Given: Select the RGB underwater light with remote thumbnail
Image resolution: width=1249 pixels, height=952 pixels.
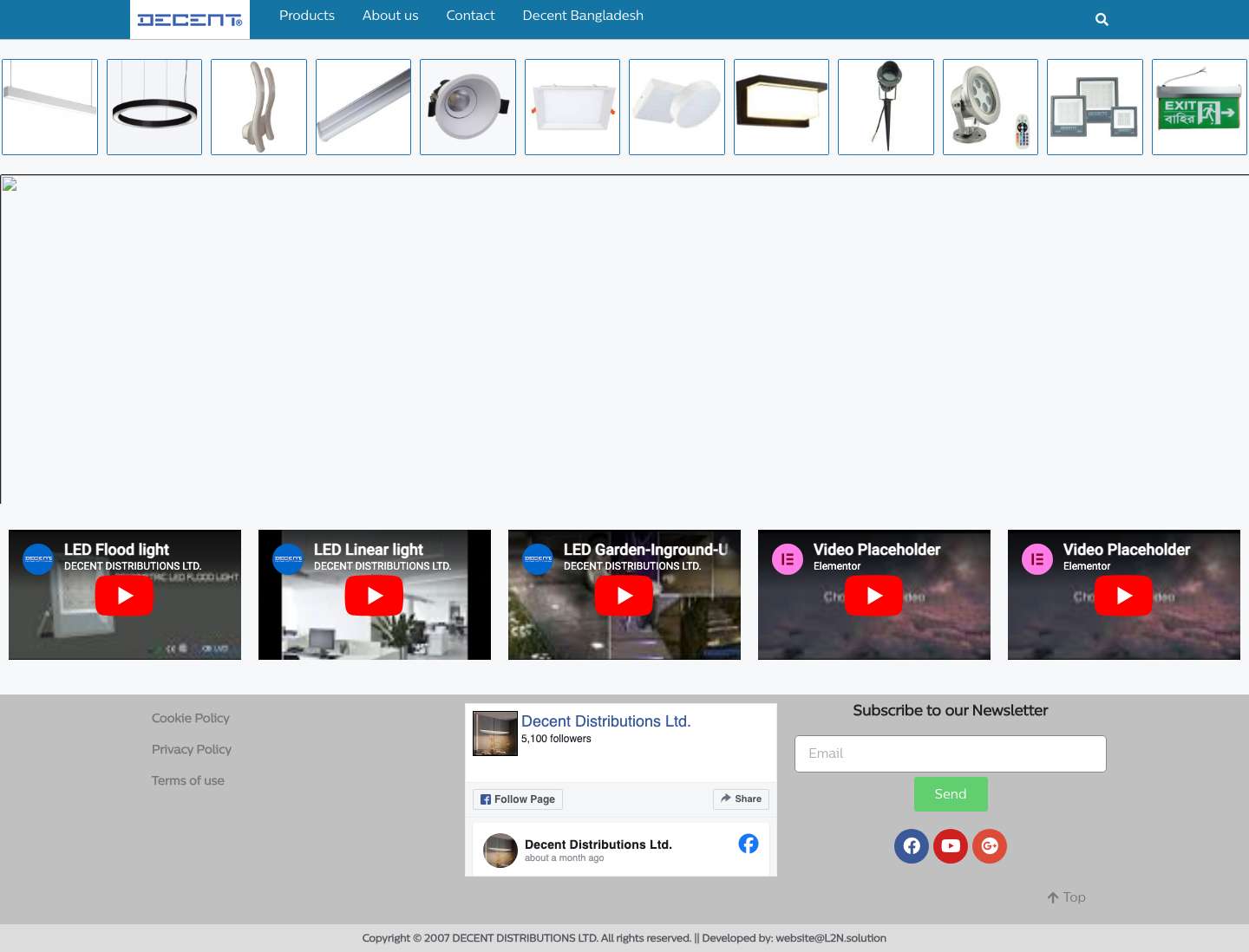Looking at the screenshot, I should click(x=991, y=108).
